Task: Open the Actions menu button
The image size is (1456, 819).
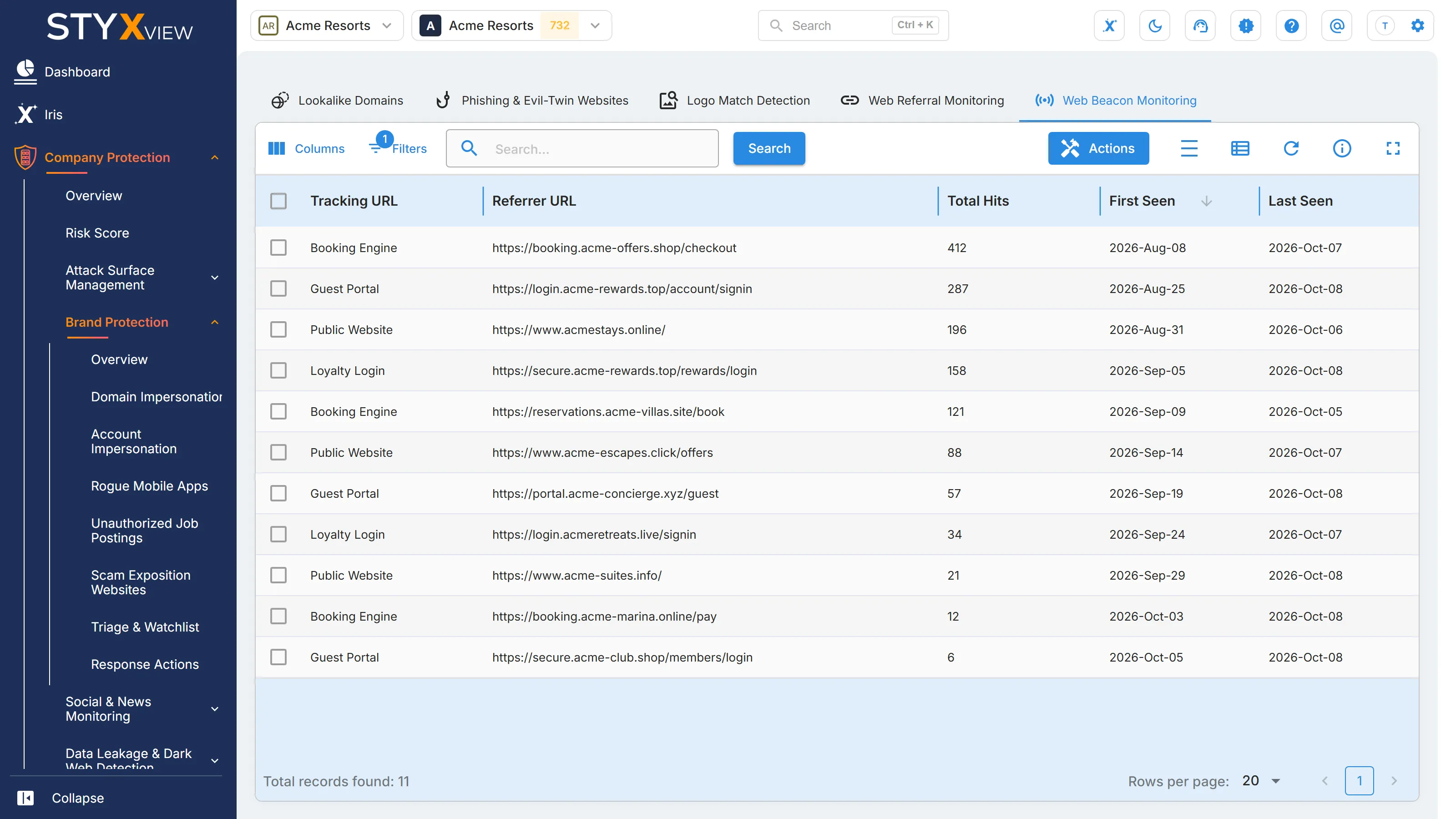Action: pyautogui.click(x=1098, y=148)
